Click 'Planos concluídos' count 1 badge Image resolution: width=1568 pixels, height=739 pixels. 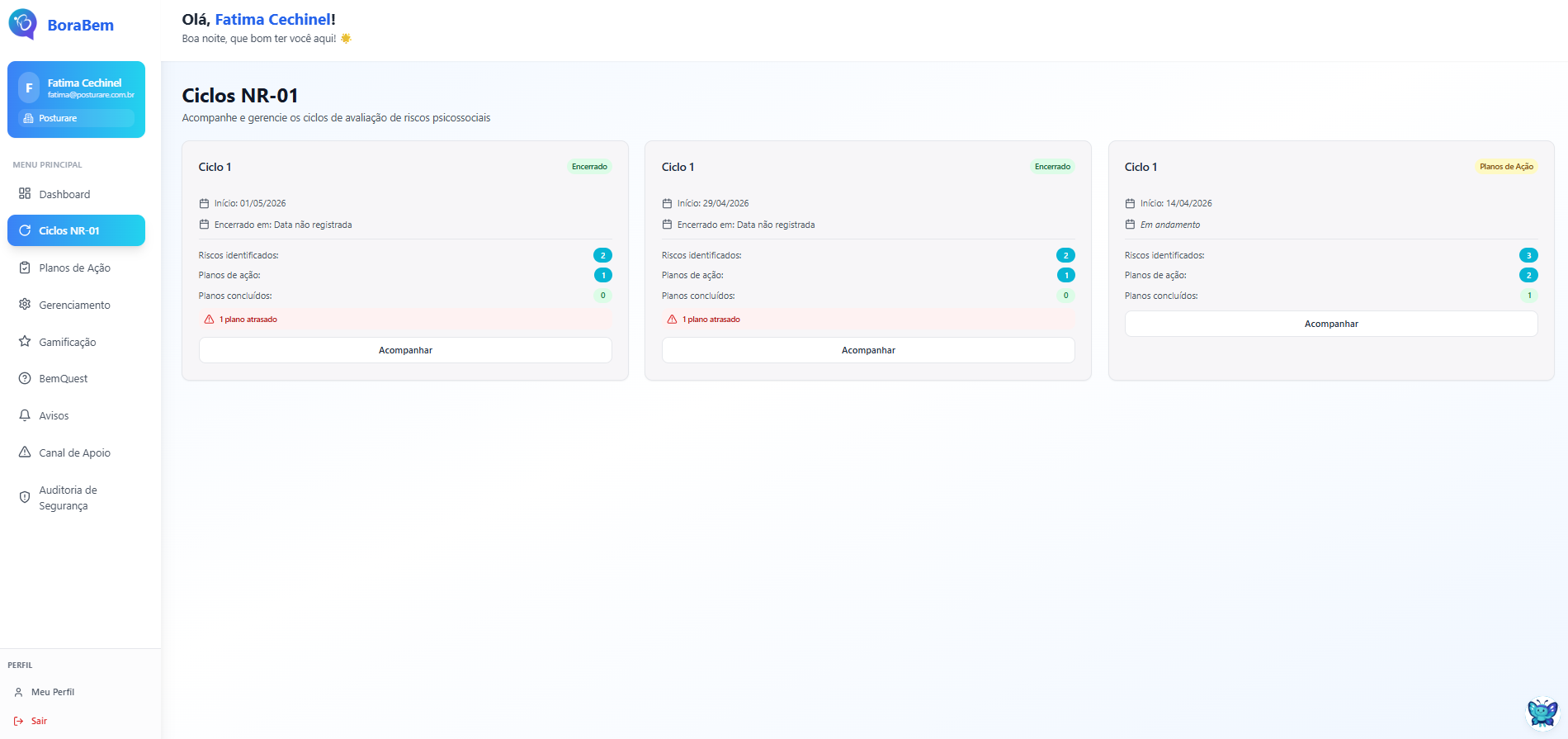pyautogui.click(x=1528, y=296)
